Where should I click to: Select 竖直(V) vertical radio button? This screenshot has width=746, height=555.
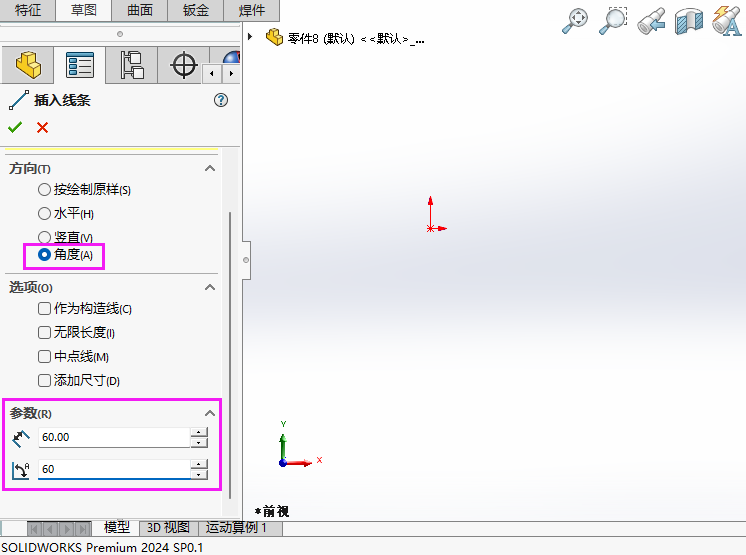tap(44, 237)
